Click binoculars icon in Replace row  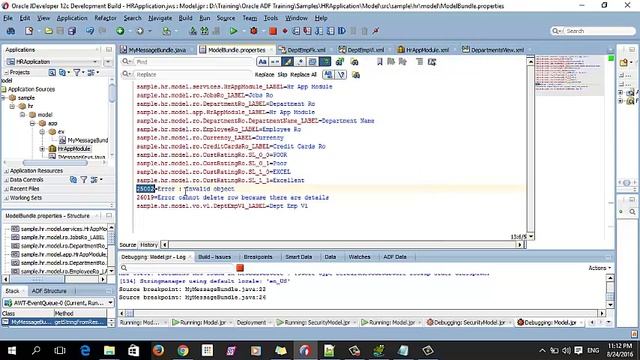[x=356, y=75]
